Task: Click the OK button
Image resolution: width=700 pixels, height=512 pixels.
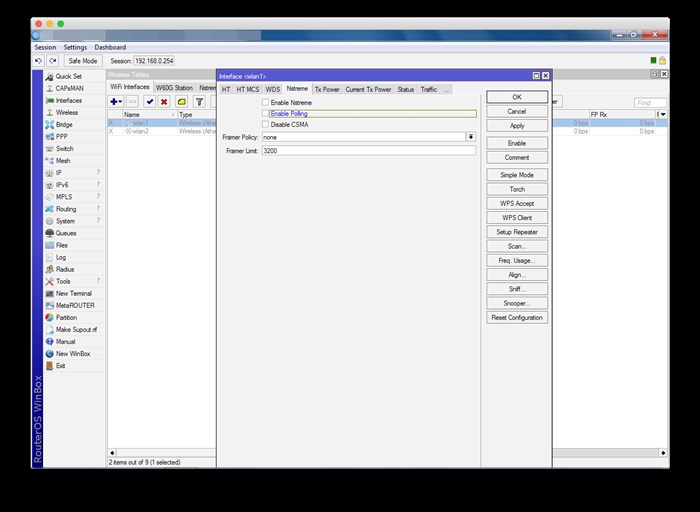Action: coord(517,97)
